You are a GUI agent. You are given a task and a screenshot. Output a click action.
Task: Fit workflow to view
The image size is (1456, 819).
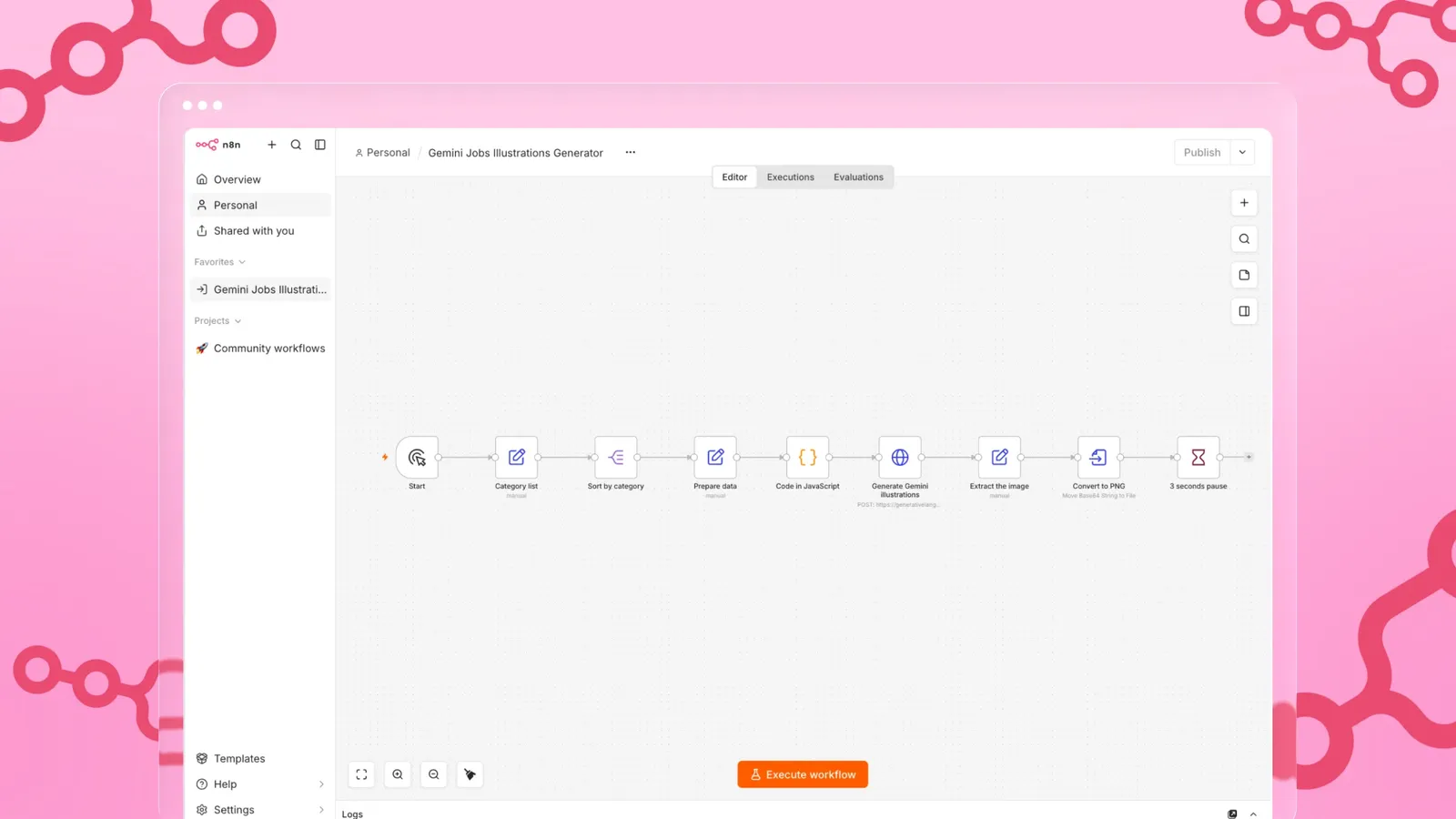point(361,774)
